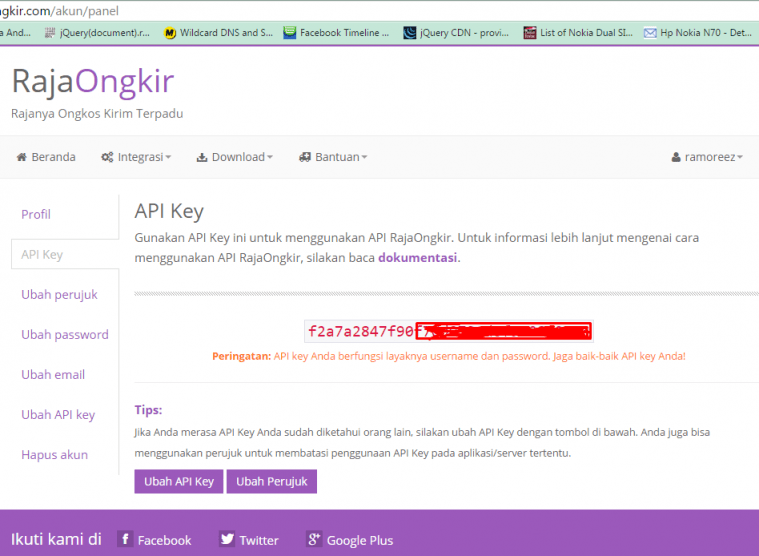This screenshot has width=759, height=556.
Task: Click tagline Rajanya Ongkos Kirim Terpadu
Action: point(97,114)
